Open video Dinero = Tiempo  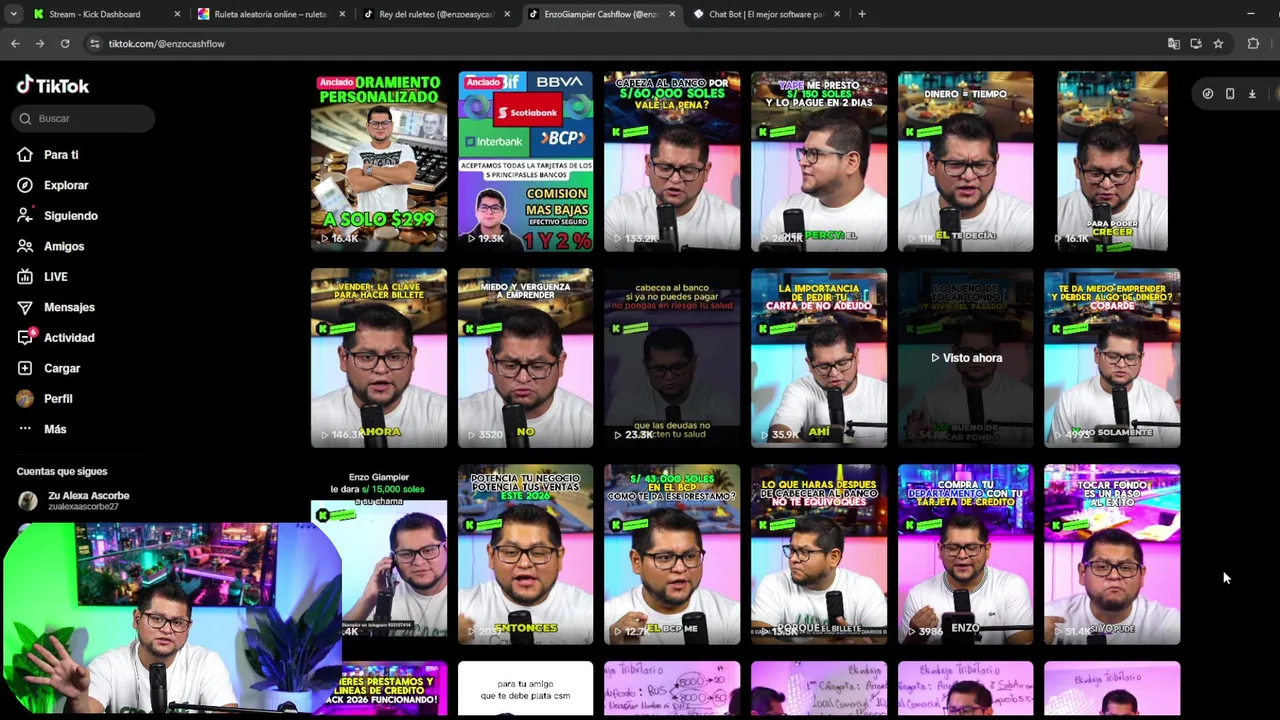966,161
